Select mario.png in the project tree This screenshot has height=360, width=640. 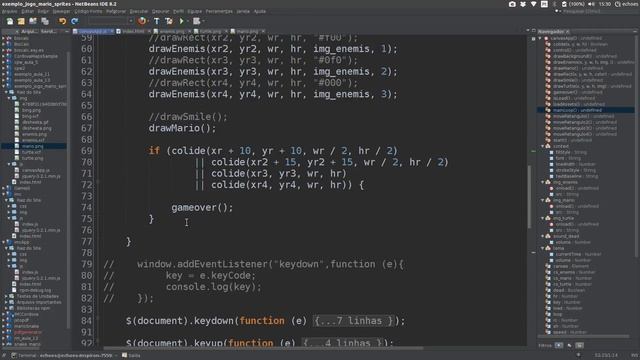click(33, 146)
